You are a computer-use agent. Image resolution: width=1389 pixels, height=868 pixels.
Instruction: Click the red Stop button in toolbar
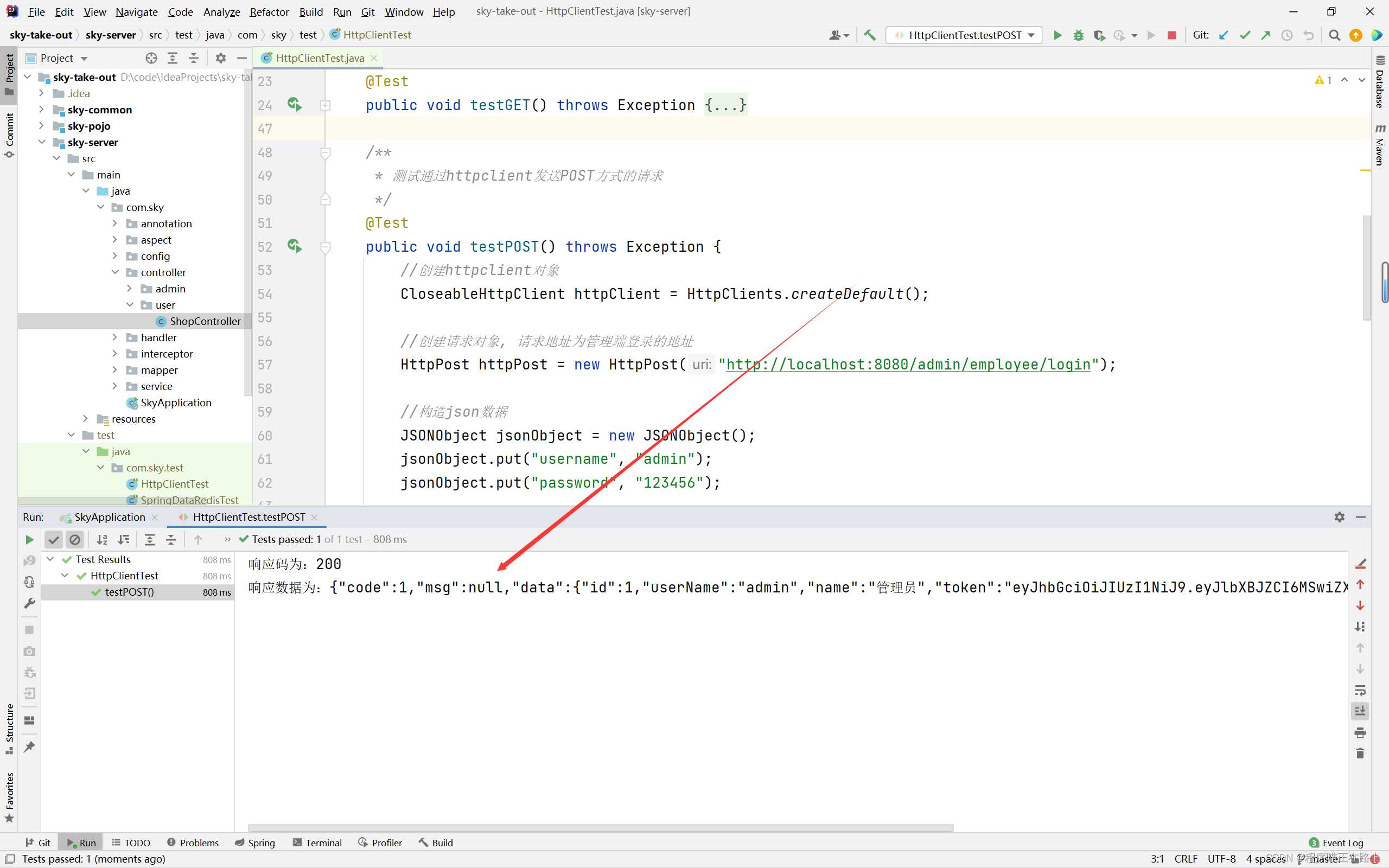(1171, 35)
